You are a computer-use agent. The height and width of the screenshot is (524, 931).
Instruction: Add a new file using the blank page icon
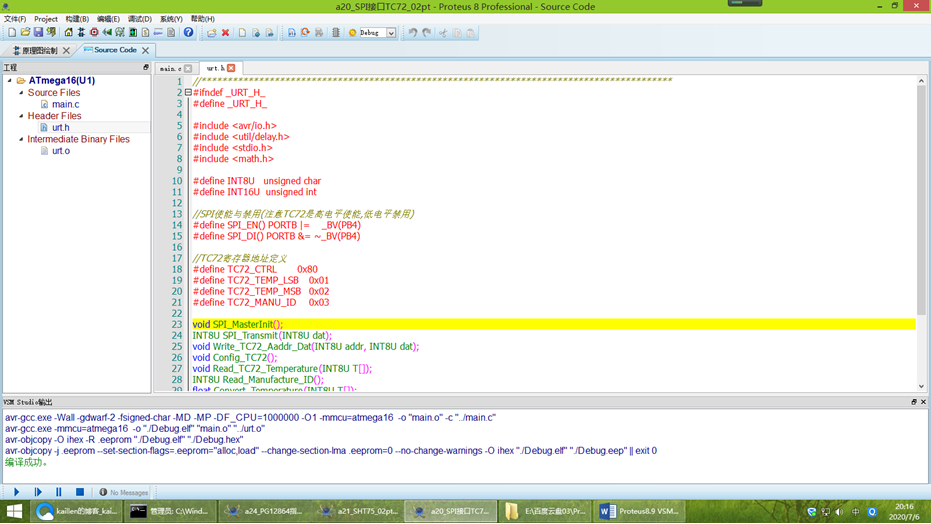242,33
